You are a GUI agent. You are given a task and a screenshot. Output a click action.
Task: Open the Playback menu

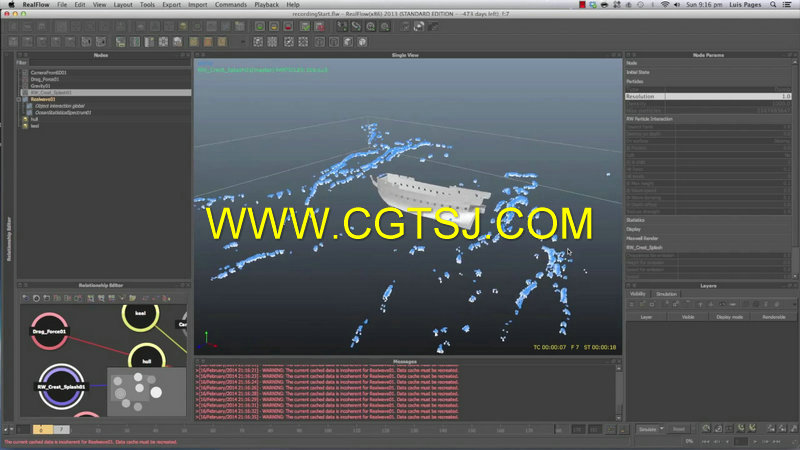pos(266,5)
